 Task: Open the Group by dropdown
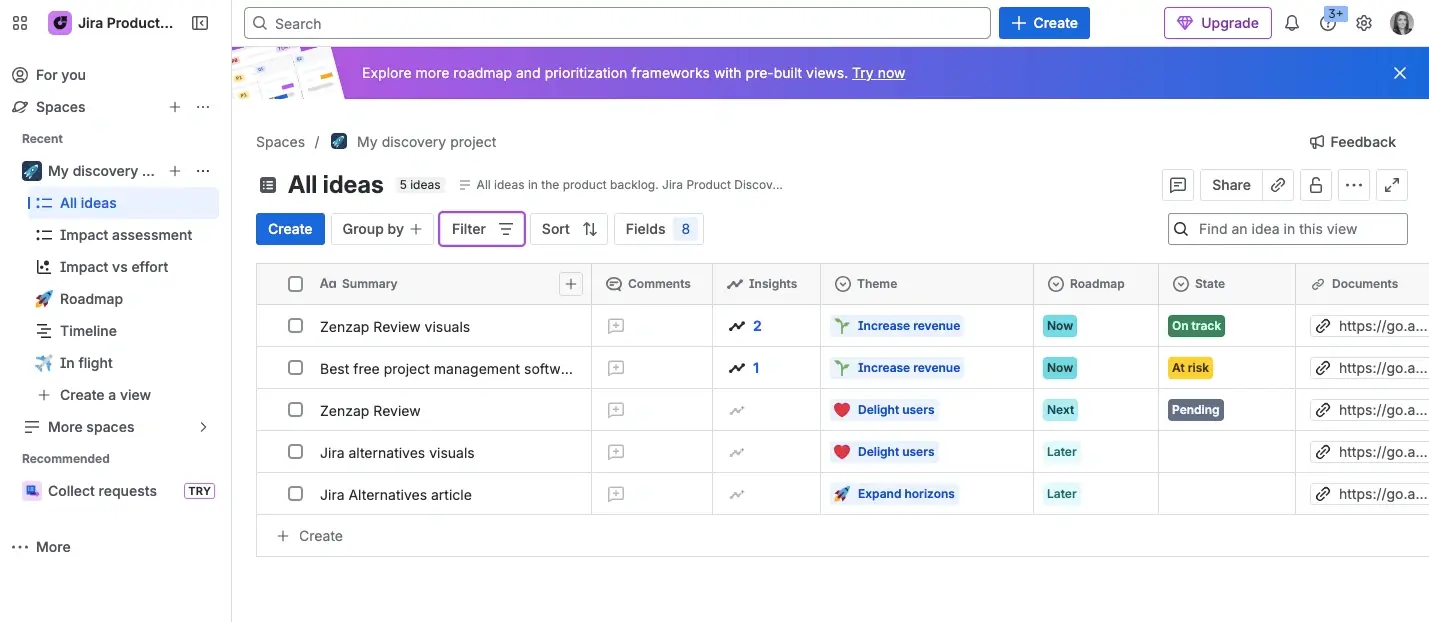point(382,229)
